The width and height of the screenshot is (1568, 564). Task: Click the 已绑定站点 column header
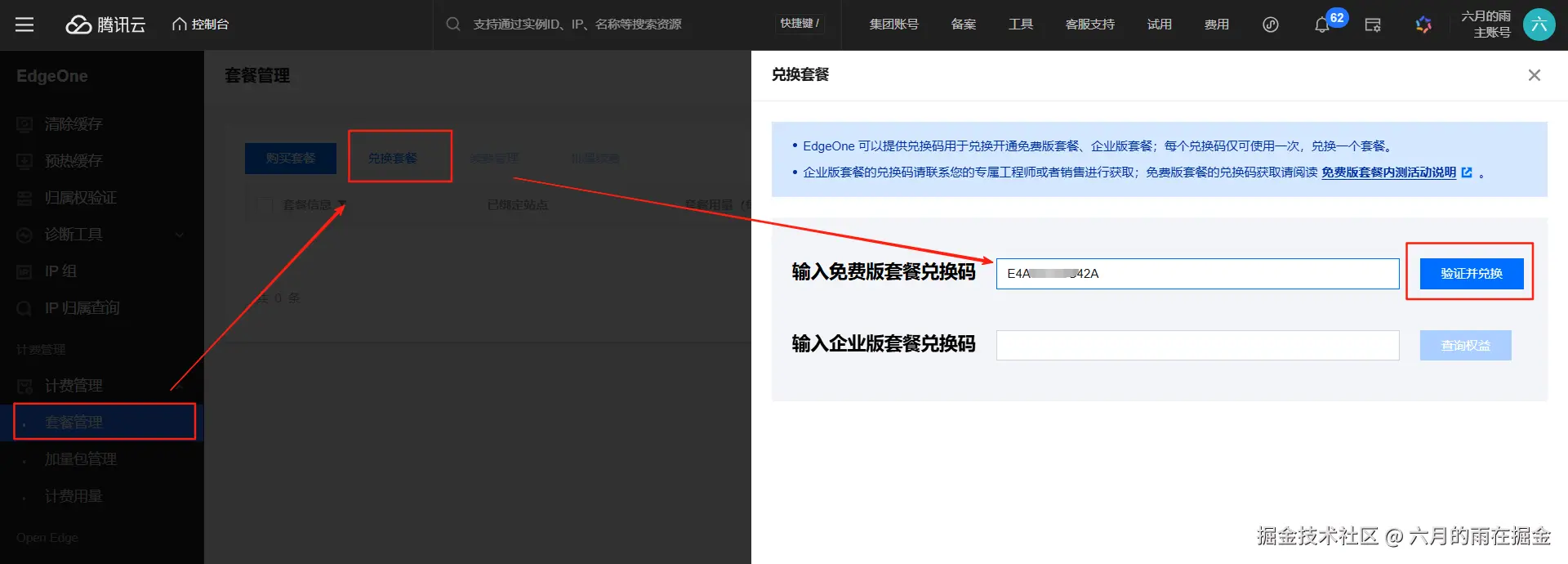[x=518, y=204]
